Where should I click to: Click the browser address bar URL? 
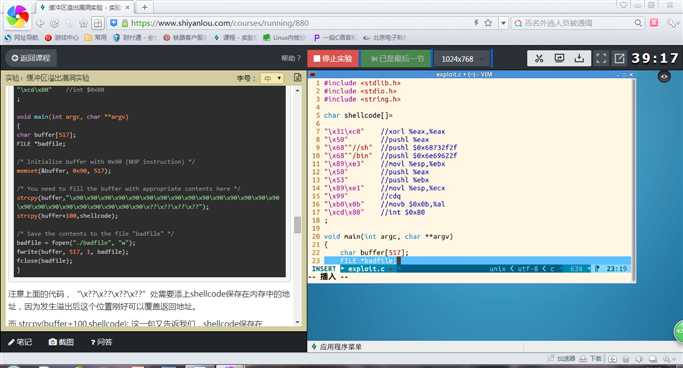220,23
